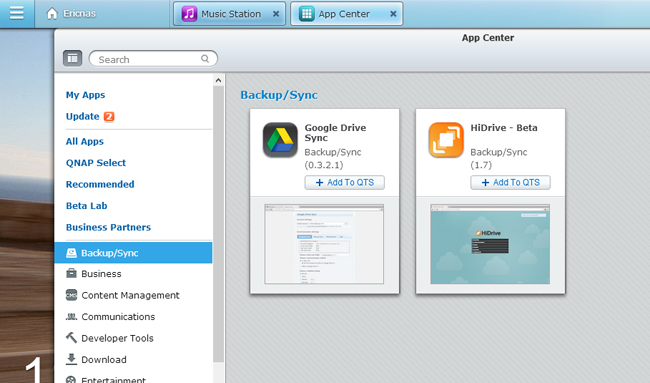Image resolution: width=650 pixels, height=383 pixels.
Task: Switch to the Music Station tab
Action: pyautogui.click(x=230, y=14)
